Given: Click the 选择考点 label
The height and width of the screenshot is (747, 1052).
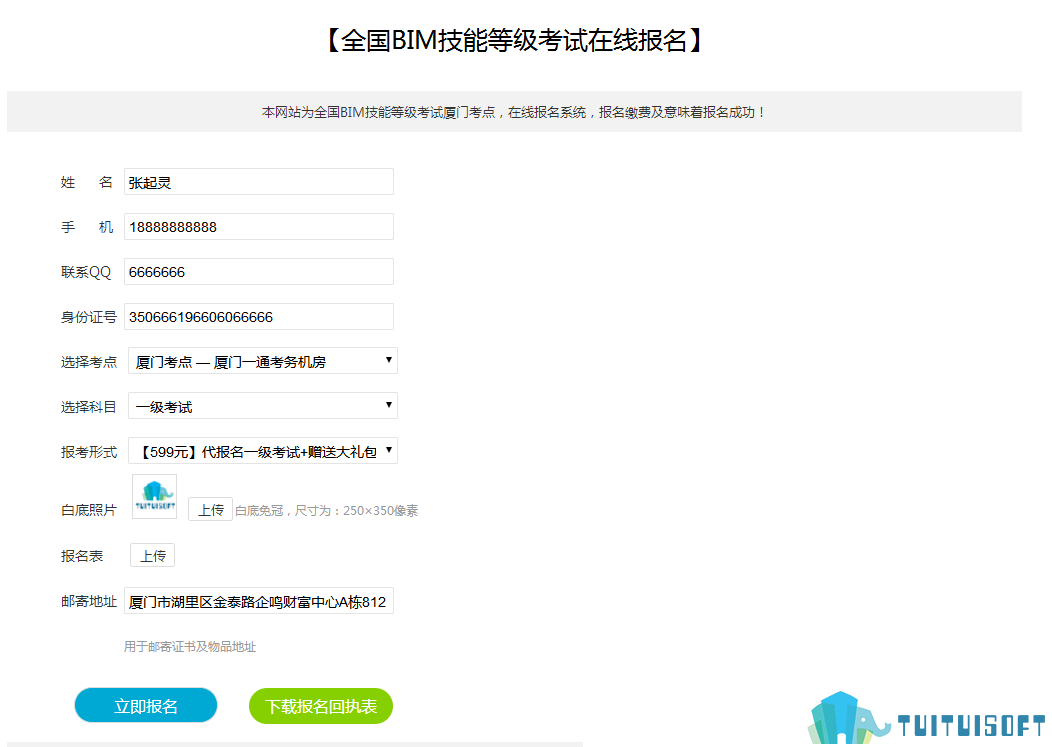Looking at the screenshot, I should click(89, 362).
